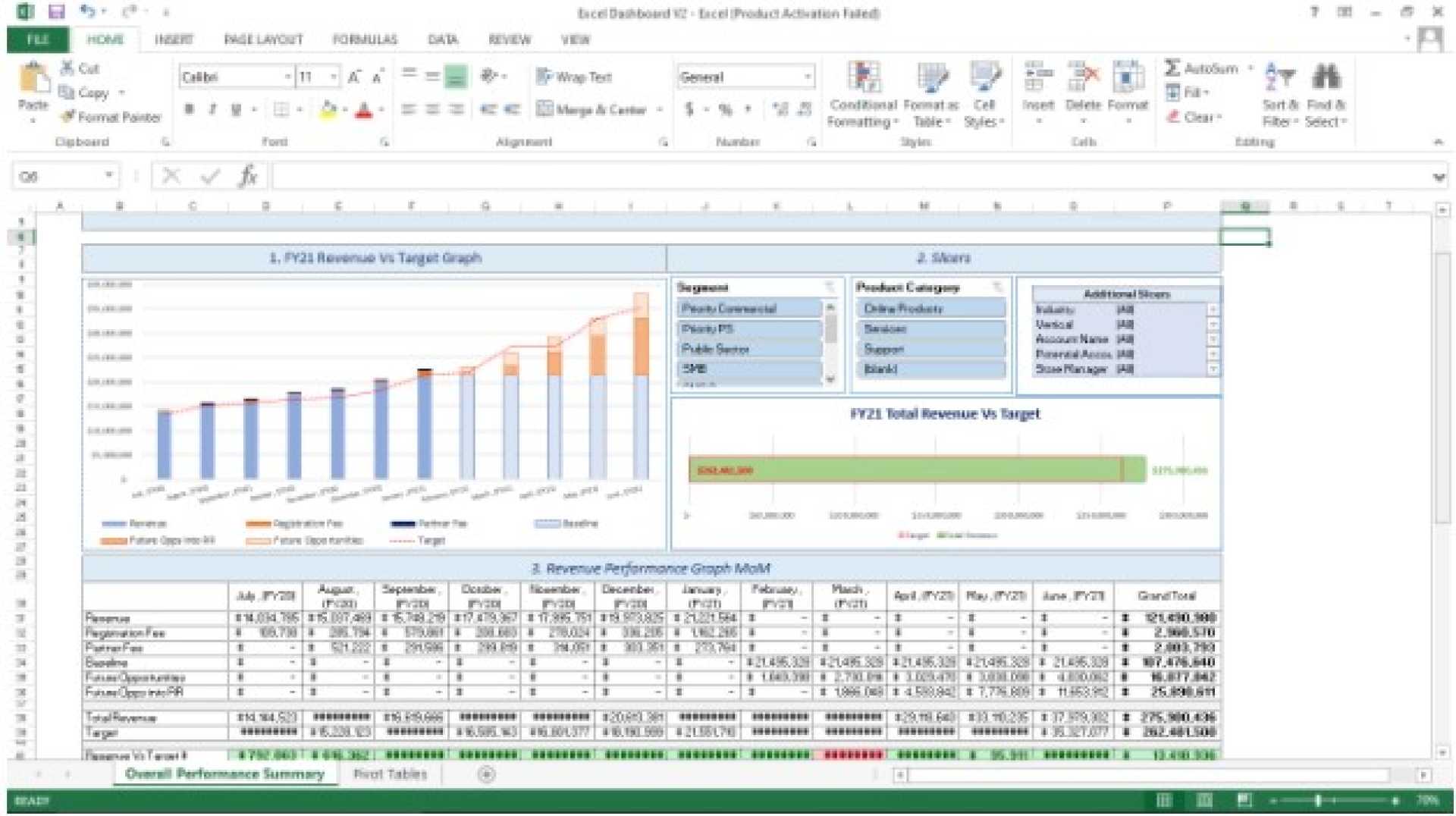The image size is (1456, 816).
Task: Apply Merge & Center to selection
Action: coord(595,109)
